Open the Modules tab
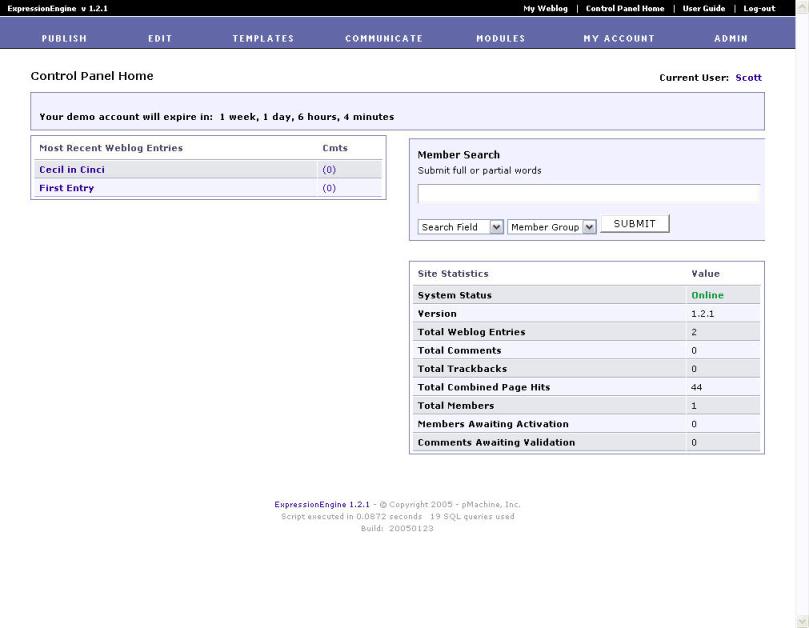The image size is (809, 628). tap(500, 38)
